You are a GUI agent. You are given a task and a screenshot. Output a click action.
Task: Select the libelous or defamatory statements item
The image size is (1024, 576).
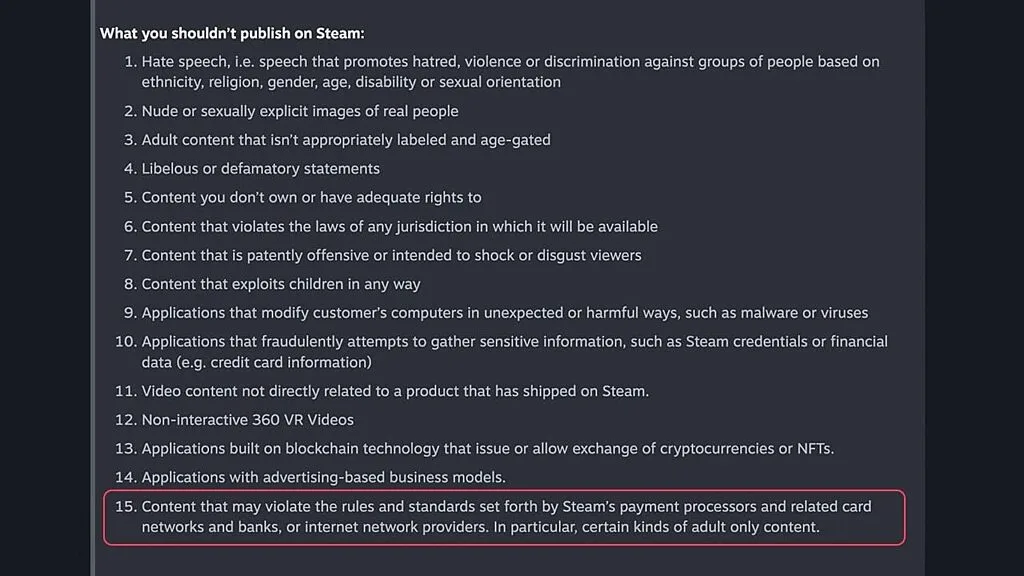point(260,169)
